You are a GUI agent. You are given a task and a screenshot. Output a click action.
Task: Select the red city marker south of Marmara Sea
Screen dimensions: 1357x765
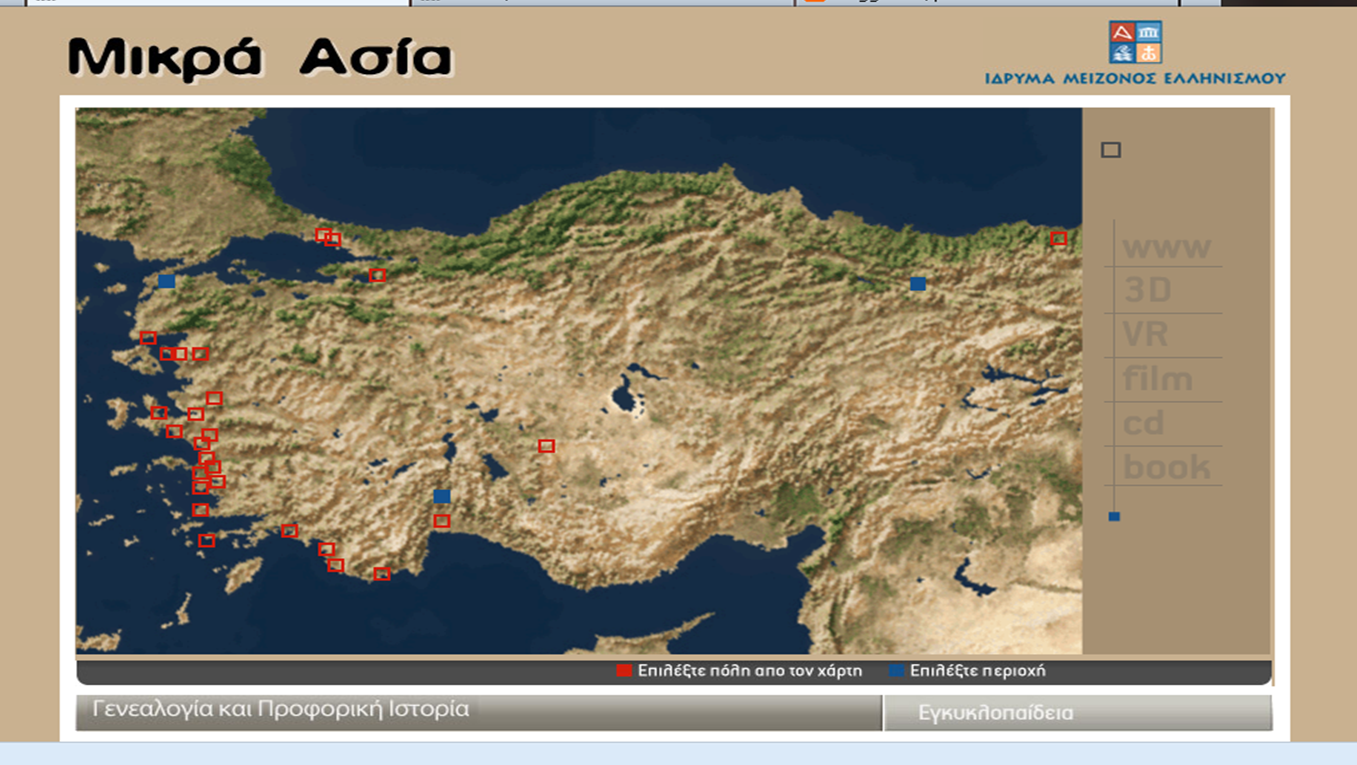pyautogui.click(x=377, y=275)
